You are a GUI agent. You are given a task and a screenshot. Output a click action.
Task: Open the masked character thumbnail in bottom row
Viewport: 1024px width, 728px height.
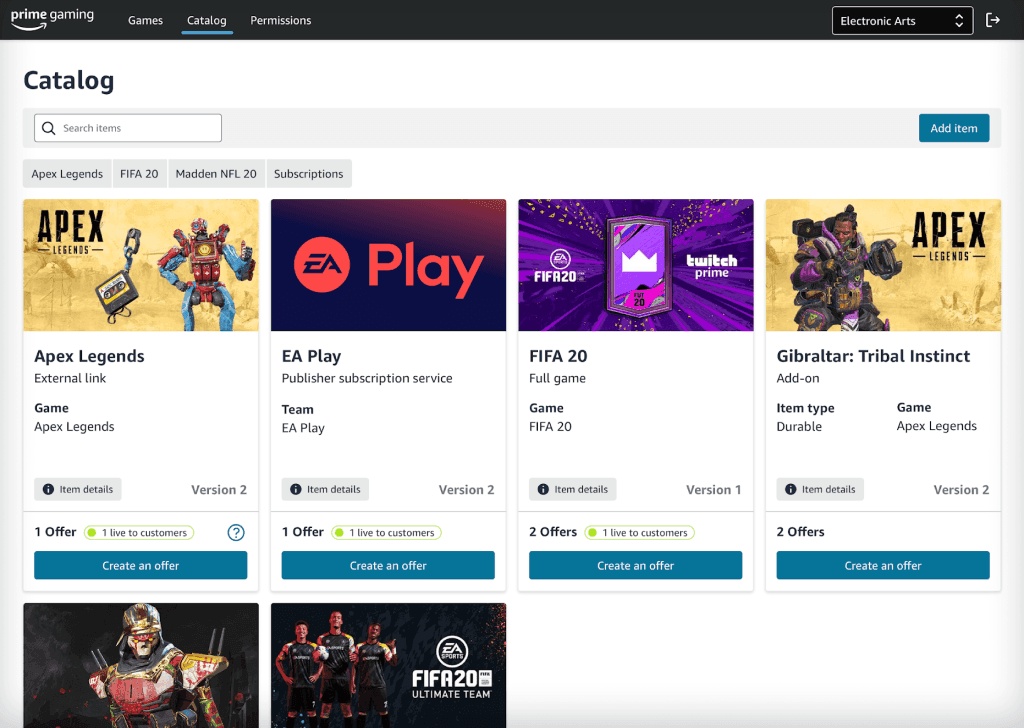pos(141,665)
